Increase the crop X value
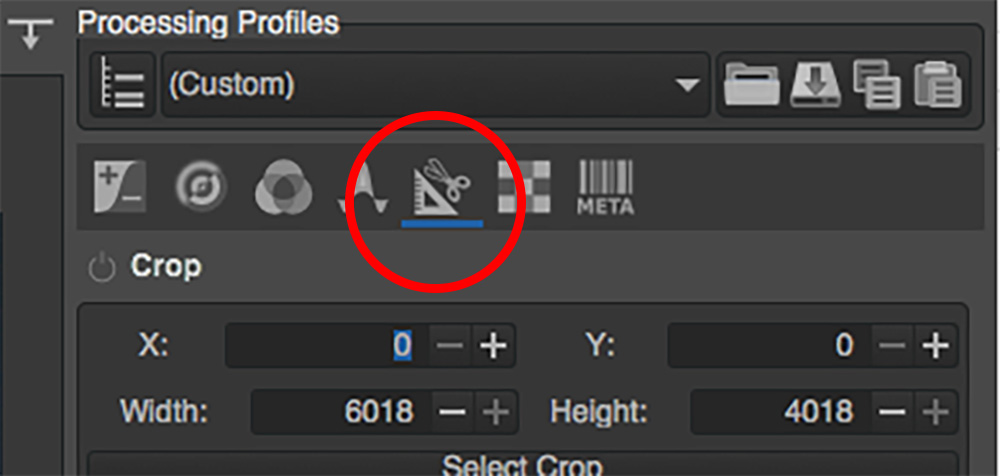The width and height of the screenshot is (1000, 476). click(x=493, y=346)
